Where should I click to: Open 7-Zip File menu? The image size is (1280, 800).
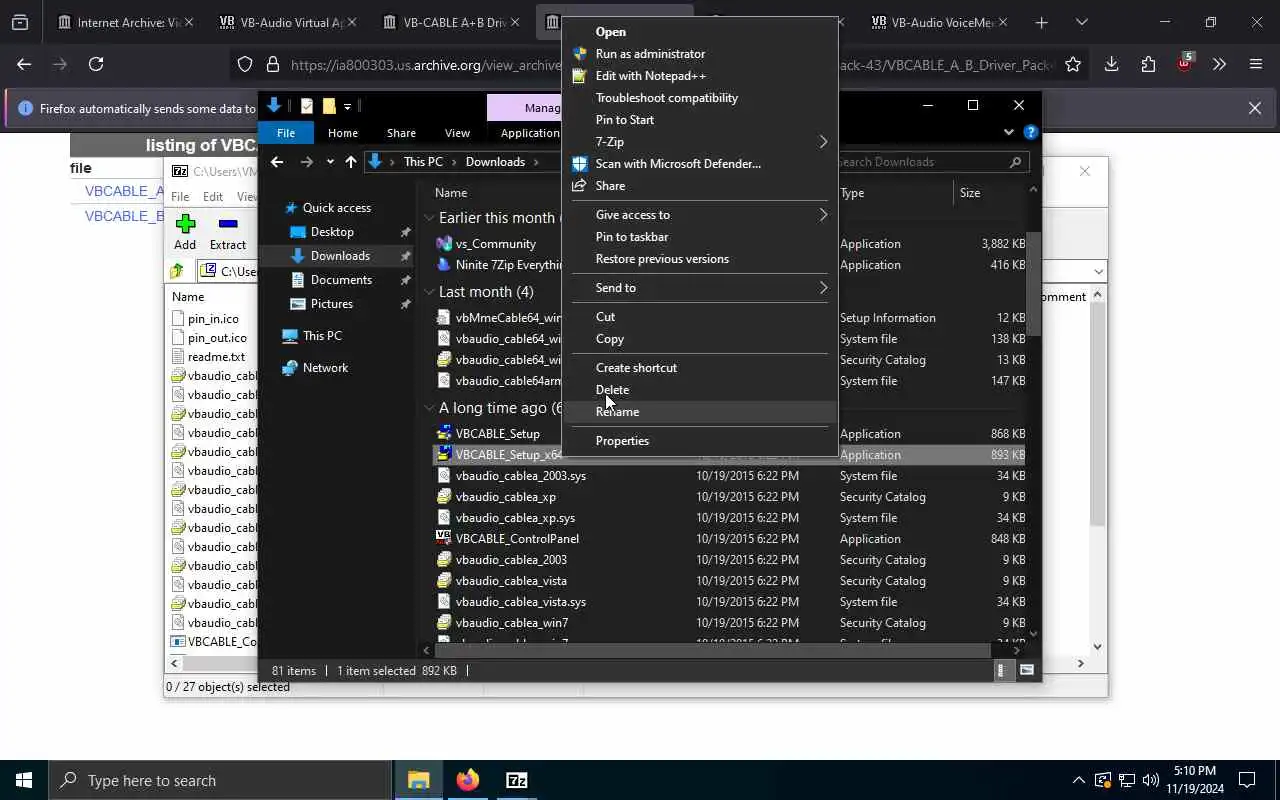pos(180,197)
